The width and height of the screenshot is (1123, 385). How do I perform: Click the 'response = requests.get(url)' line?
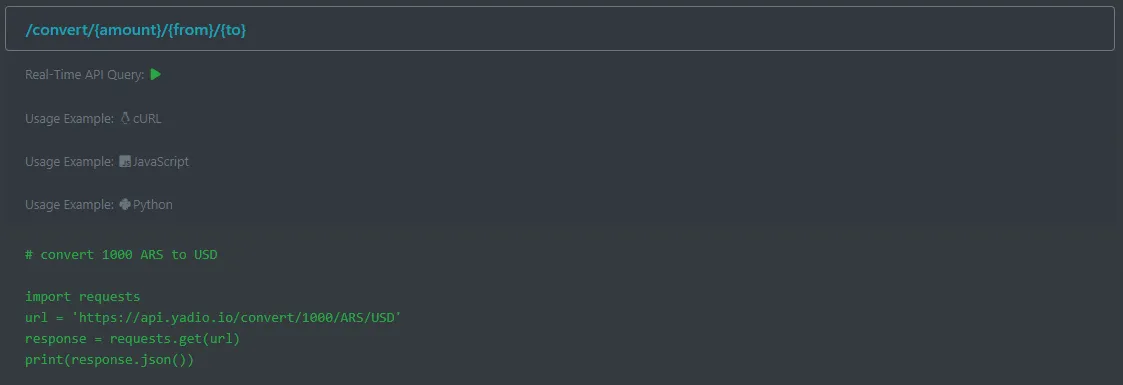pos(132,338)
